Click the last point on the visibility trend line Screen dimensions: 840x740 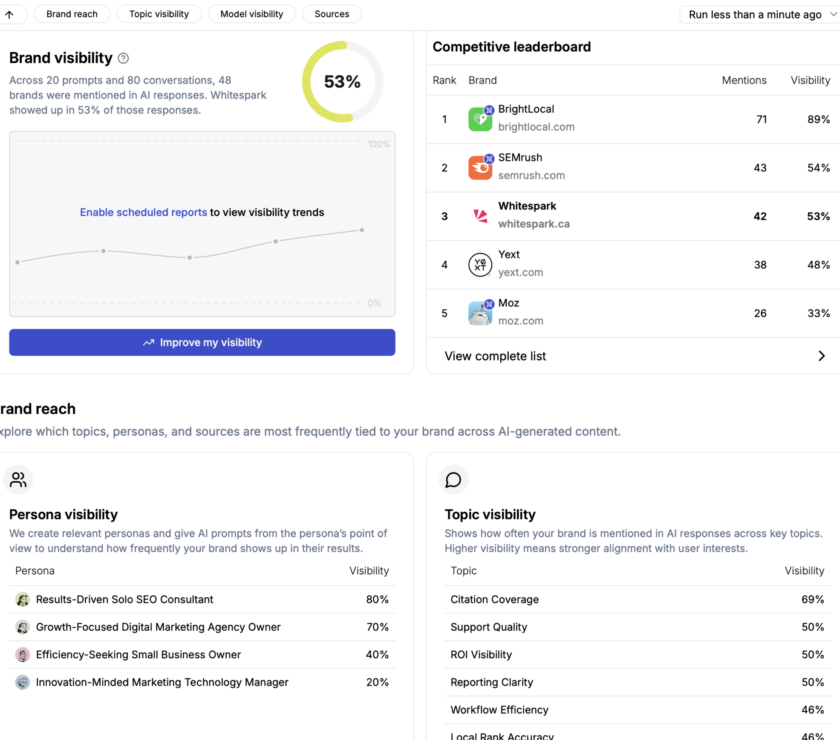point(362,230)
